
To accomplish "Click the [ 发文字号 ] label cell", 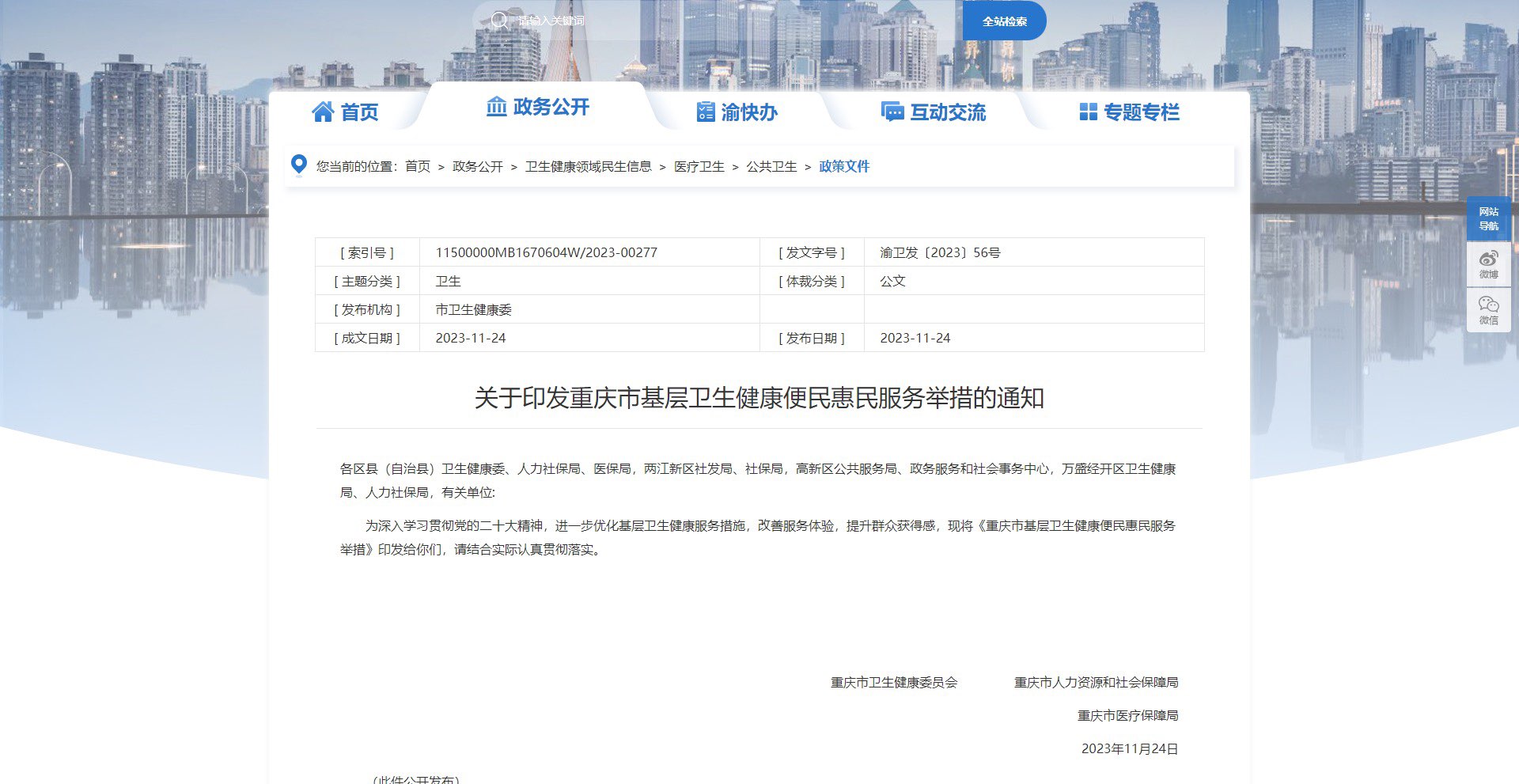I will (x=812, y=252).
